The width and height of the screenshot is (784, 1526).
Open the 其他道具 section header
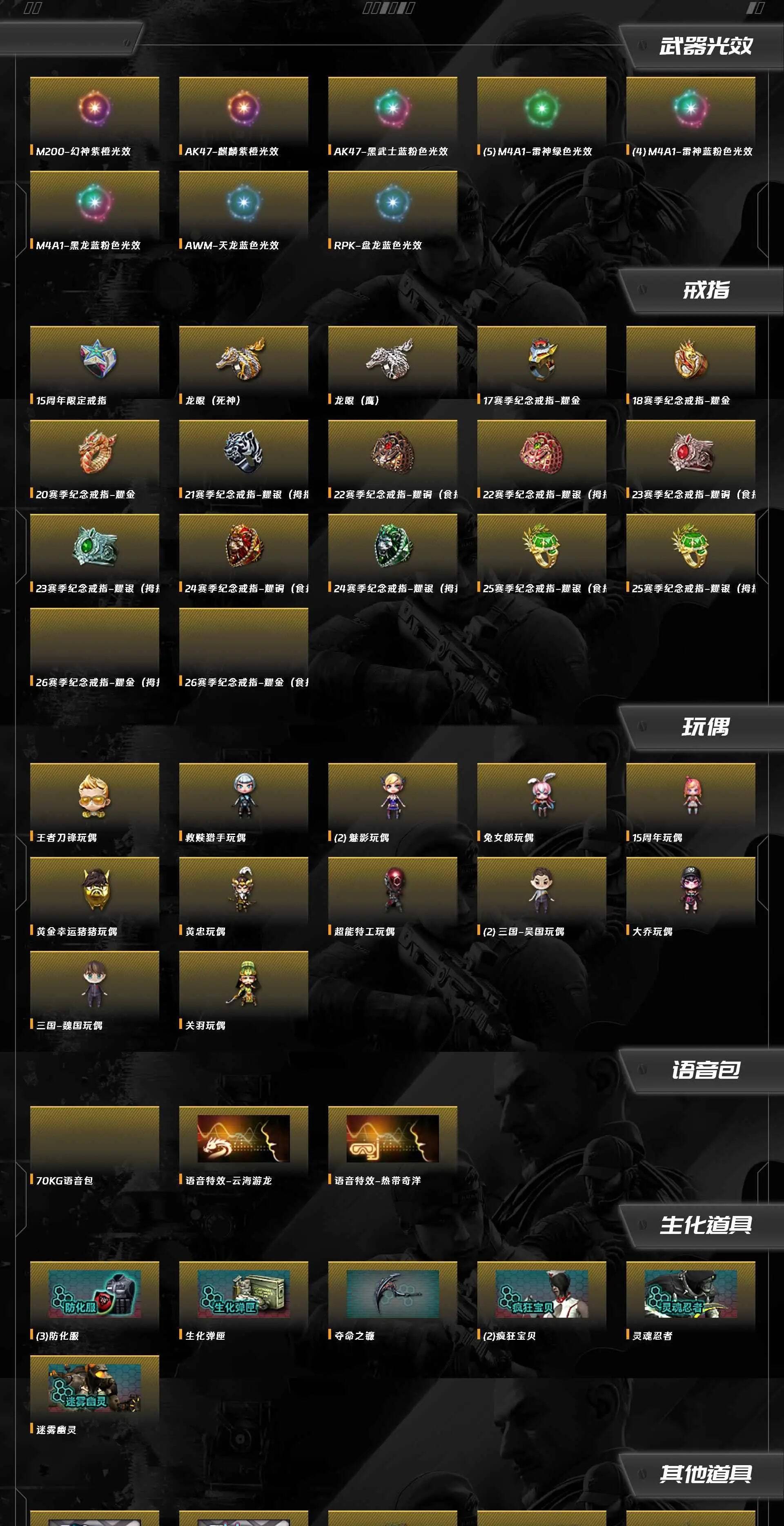tap(706, 1473)
